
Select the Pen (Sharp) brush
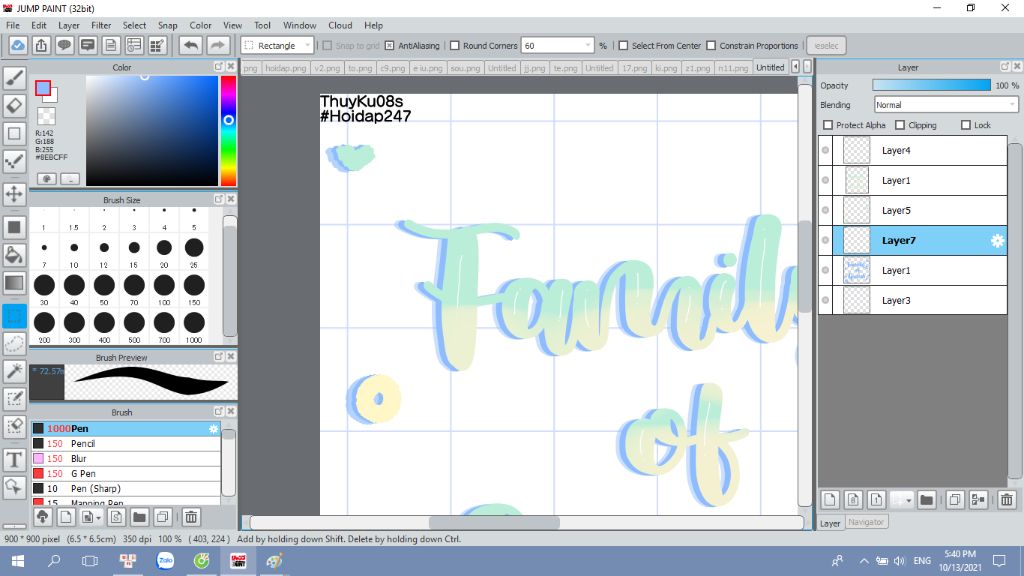coord(126,488)
